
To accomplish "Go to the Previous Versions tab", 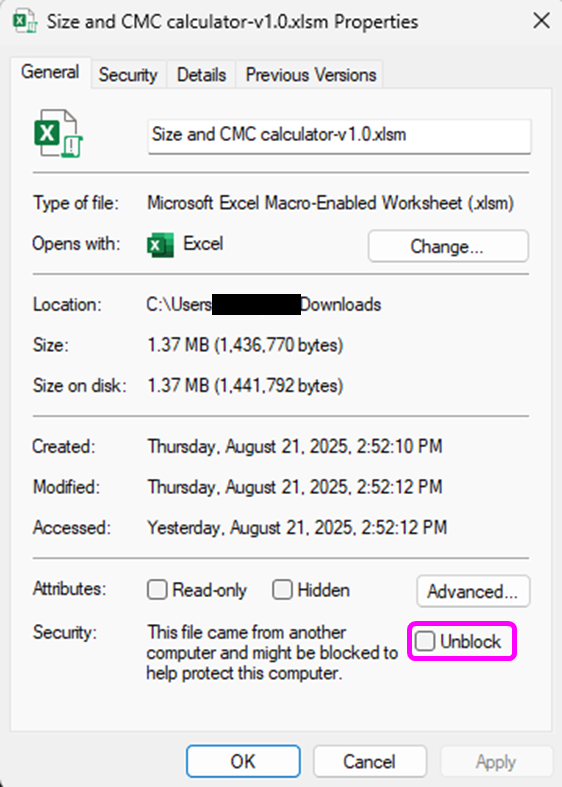I will (311, 75).
